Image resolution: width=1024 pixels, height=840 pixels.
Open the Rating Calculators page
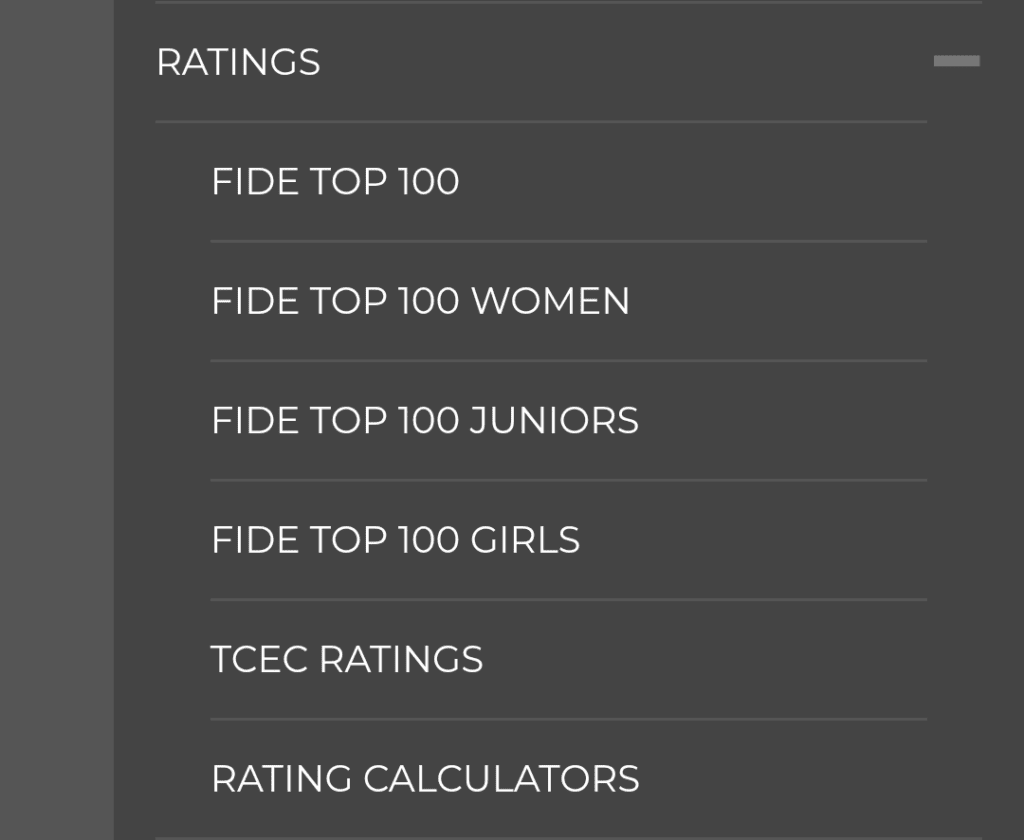pos(425,779)
